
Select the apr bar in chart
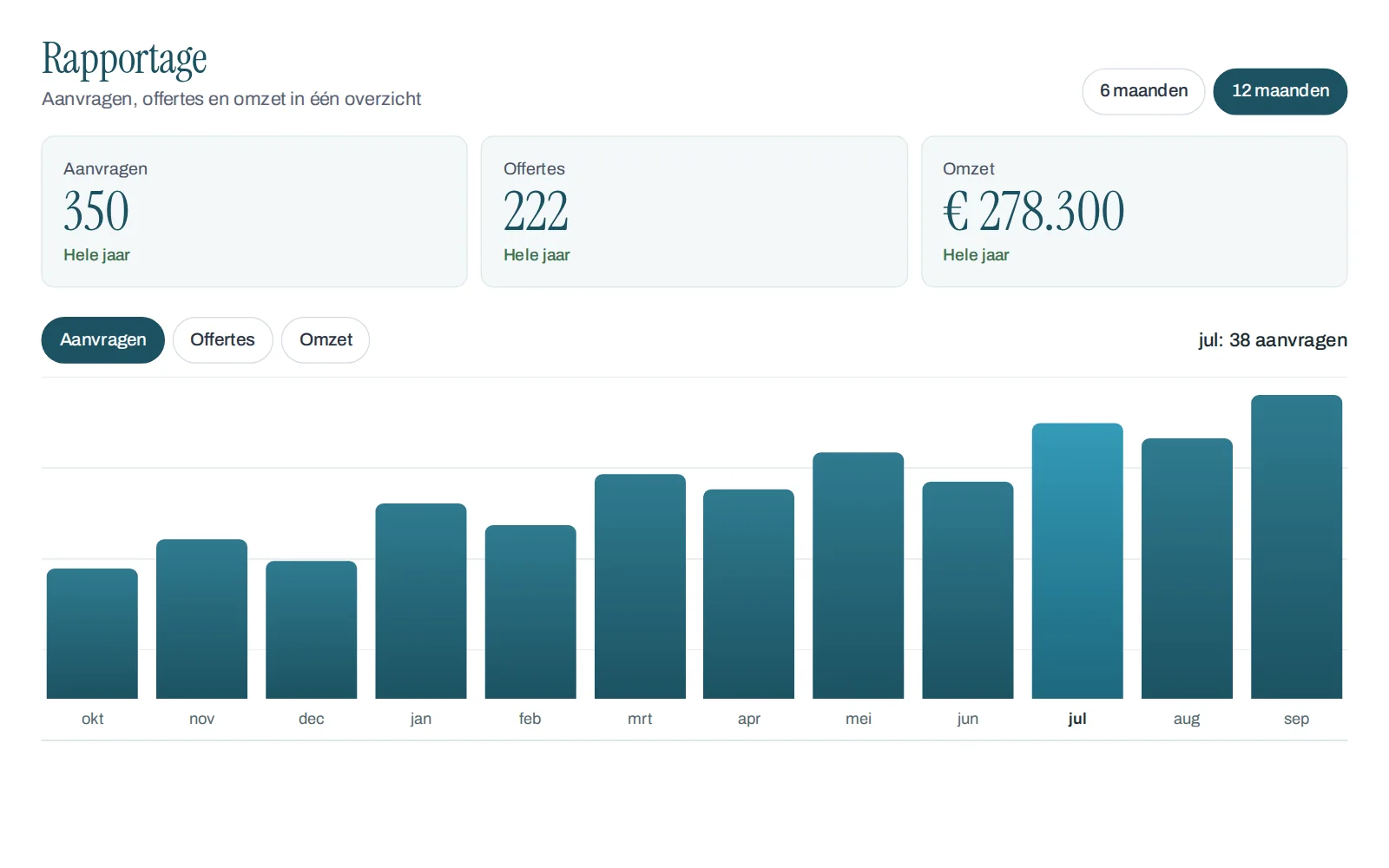748,594
